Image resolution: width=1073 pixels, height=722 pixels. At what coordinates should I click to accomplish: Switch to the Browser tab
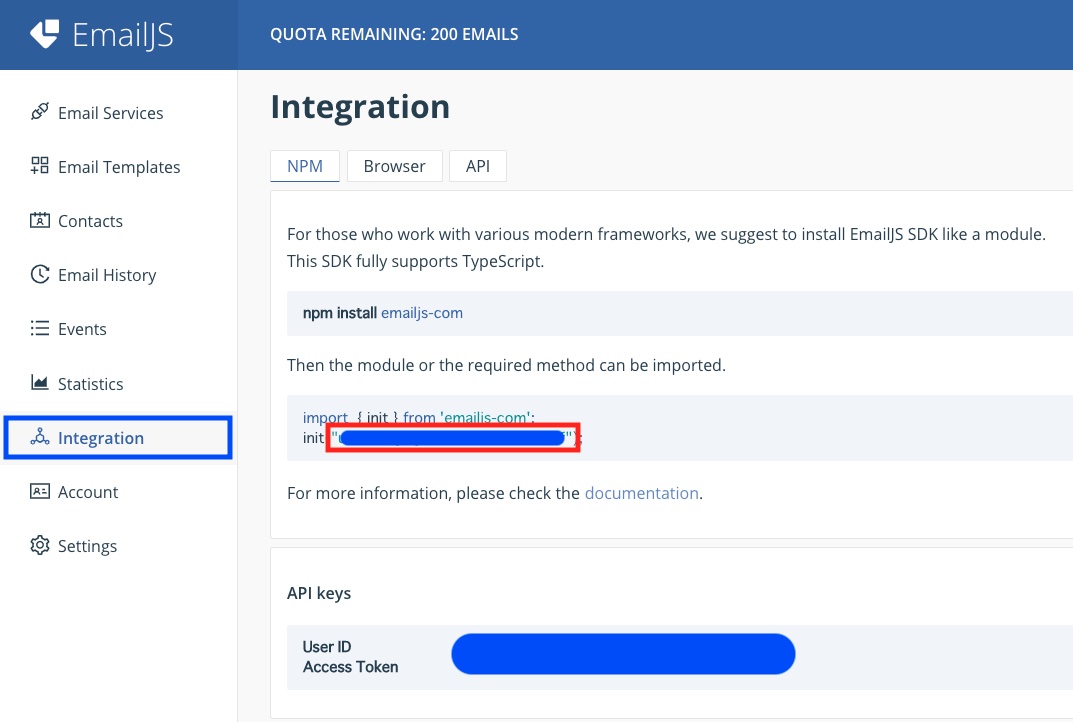coord(394,166)
